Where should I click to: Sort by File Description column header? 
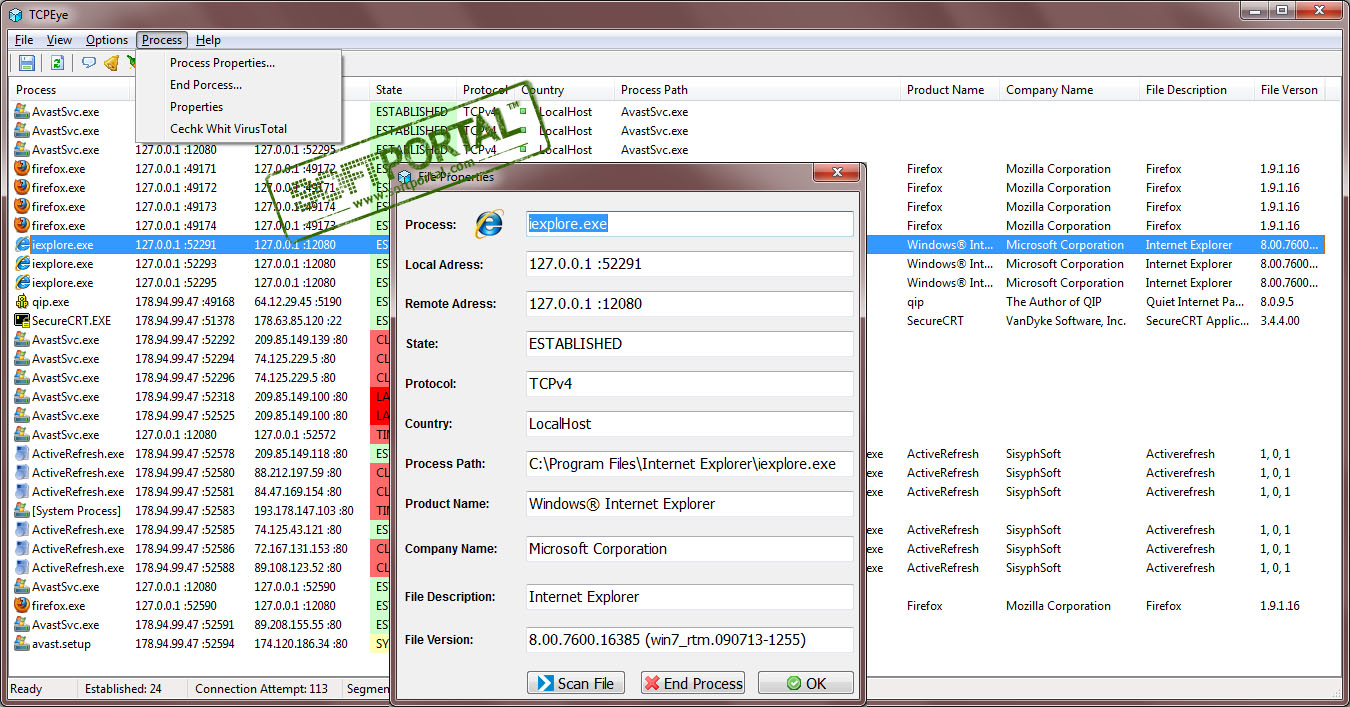(1198, 90)
